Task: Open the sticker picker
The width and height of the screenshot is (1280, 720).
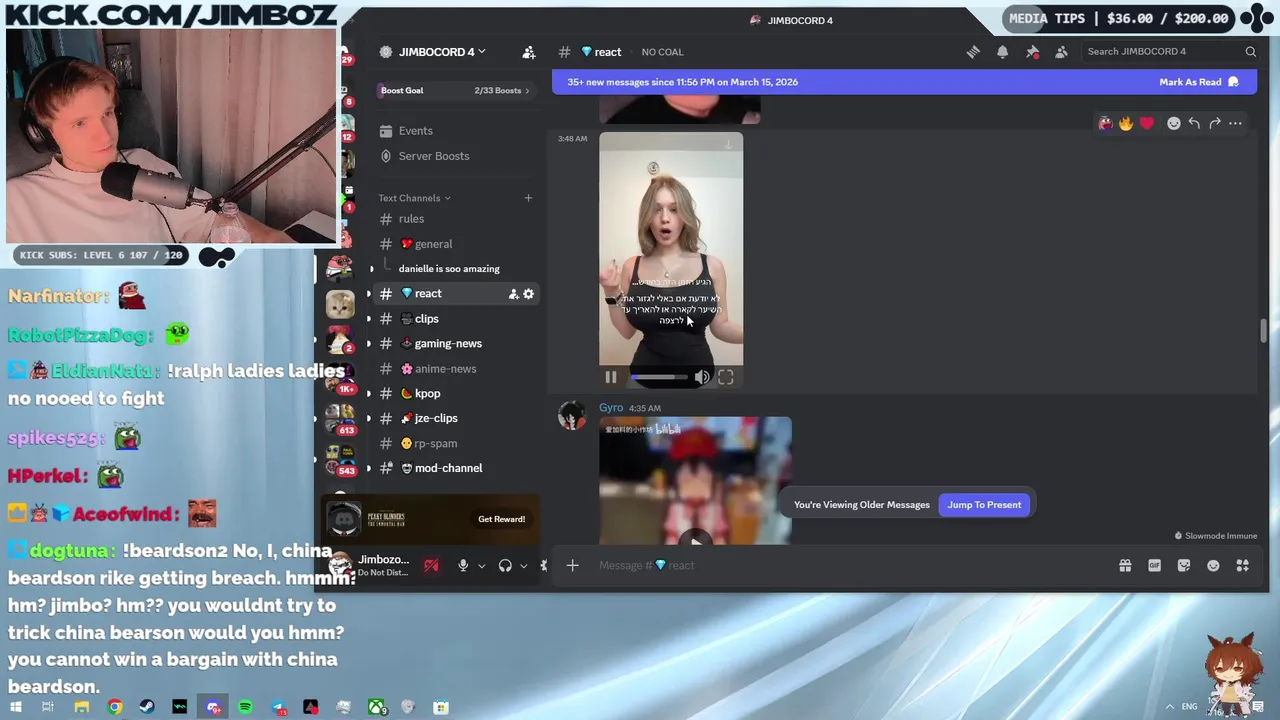Action: 1184,566
